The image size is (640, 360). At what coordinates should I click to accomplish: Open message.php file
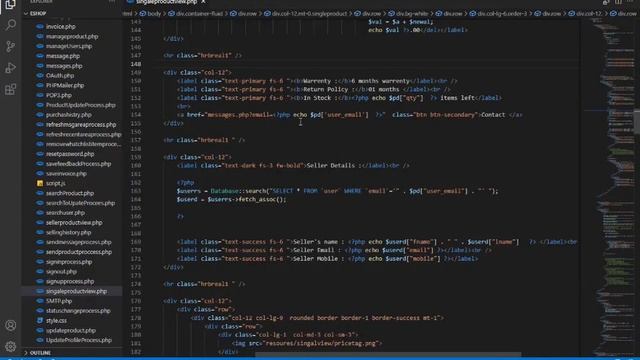click(62, 56)
